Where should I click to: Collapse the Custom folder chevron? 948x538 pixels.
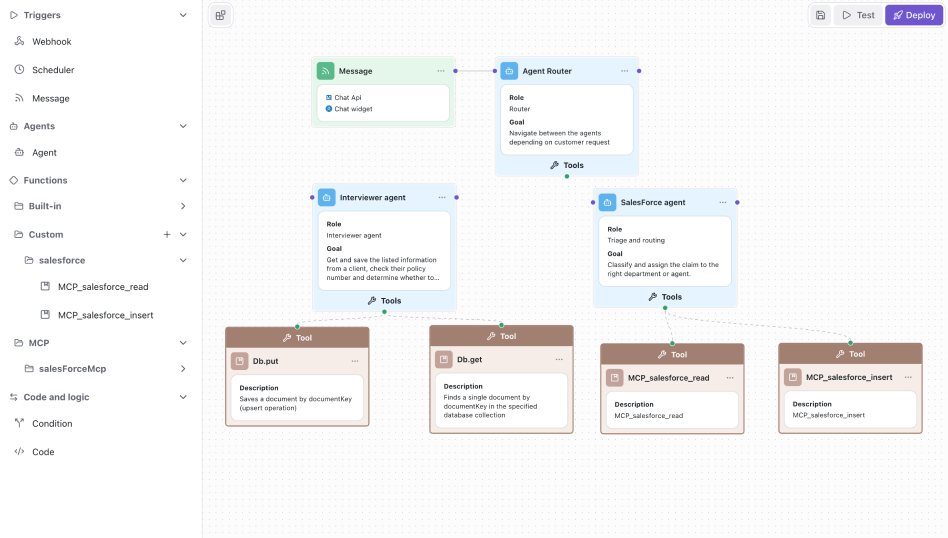pyautogui.click(x=183, y=235)
